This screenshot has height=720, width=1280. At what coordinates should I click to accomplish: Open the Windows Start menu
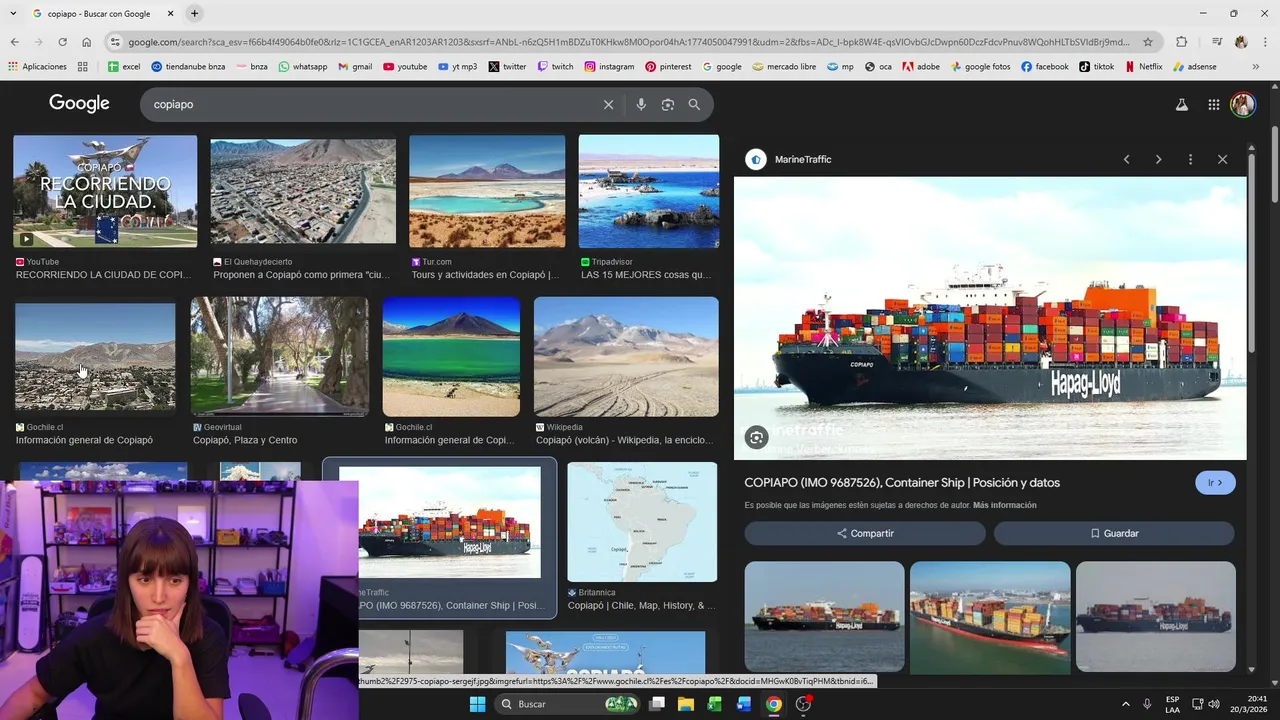(477, 704)
